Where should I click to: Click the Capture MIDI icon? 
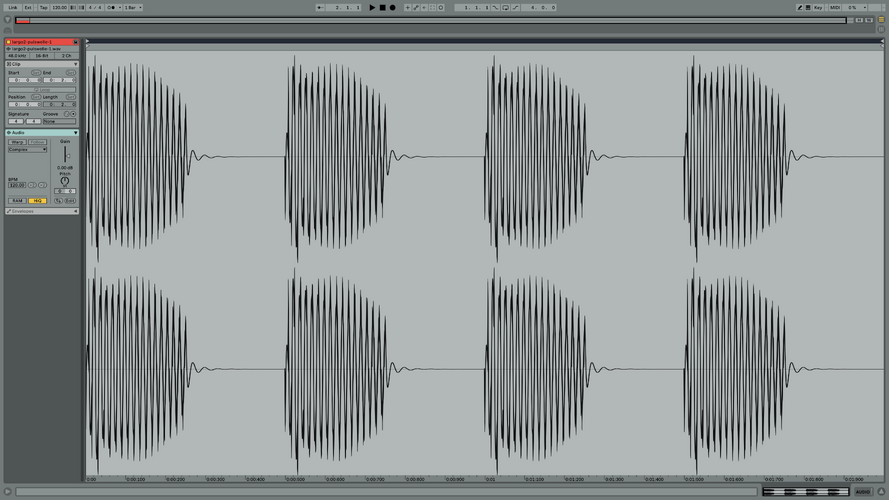point(433,7)
